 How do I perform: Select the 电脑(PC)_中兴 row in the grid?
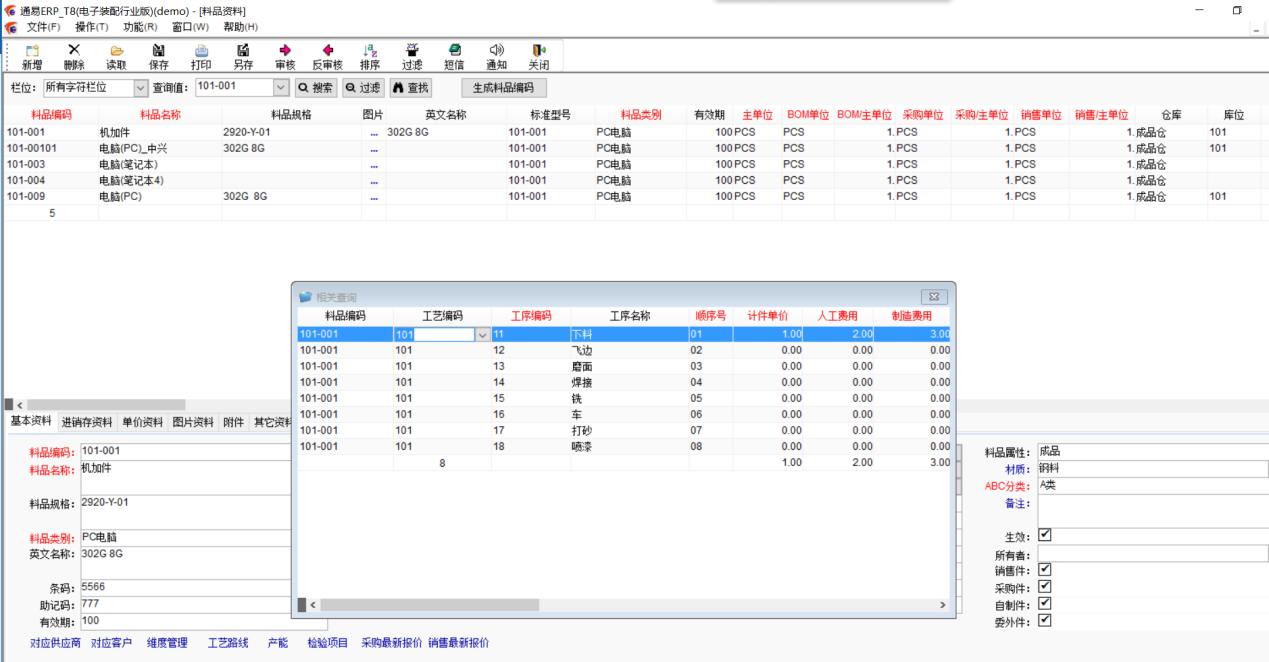pos(630,148)
